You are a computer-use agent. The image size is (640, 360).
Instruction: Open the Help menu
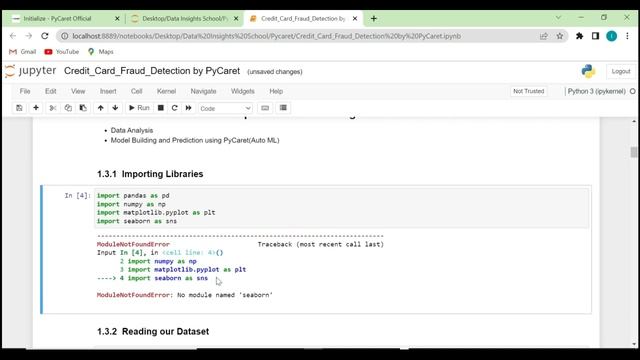276,91
